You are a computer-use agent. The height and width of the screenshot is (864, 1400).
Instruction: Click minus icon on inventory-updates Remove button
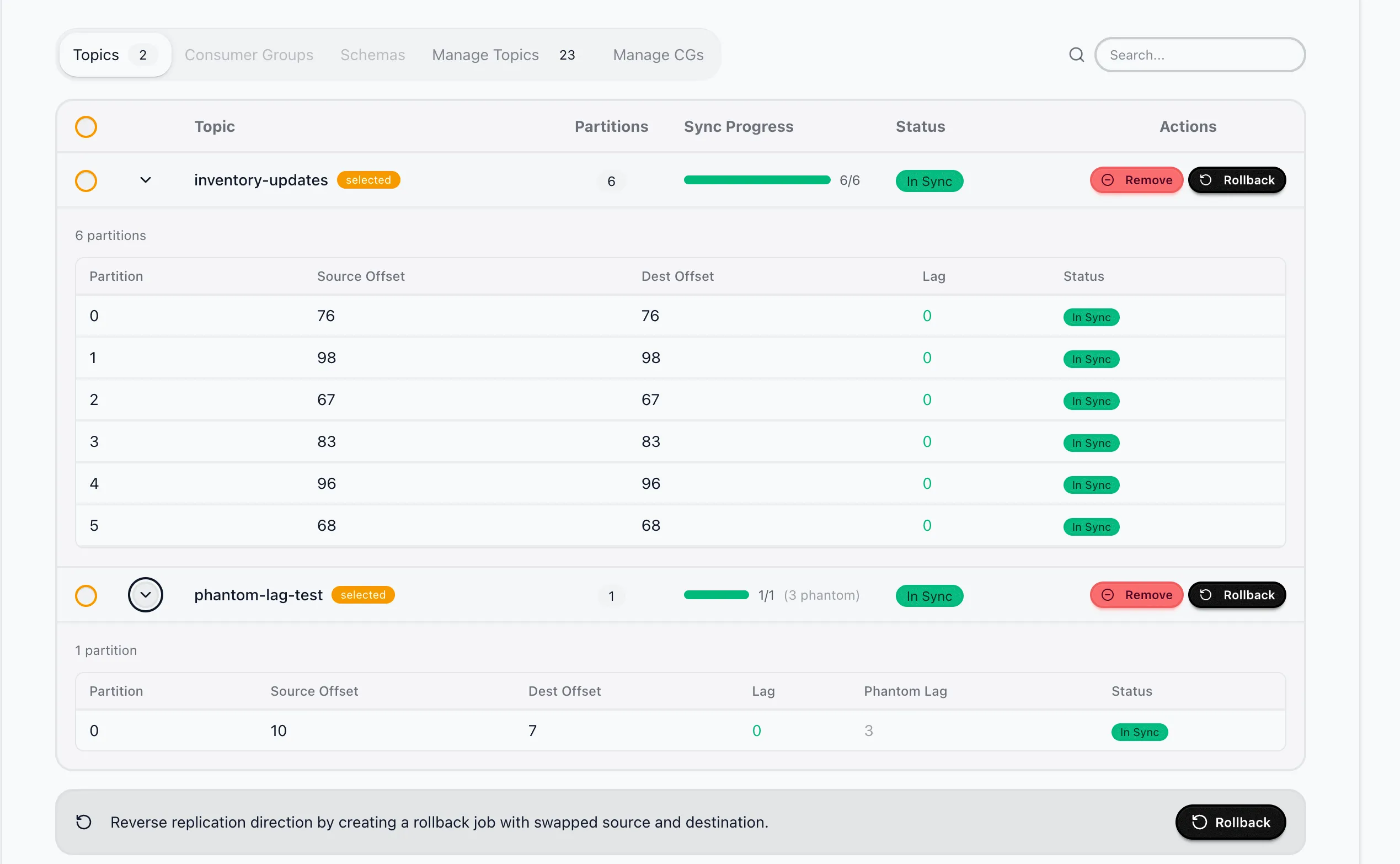1107,180
